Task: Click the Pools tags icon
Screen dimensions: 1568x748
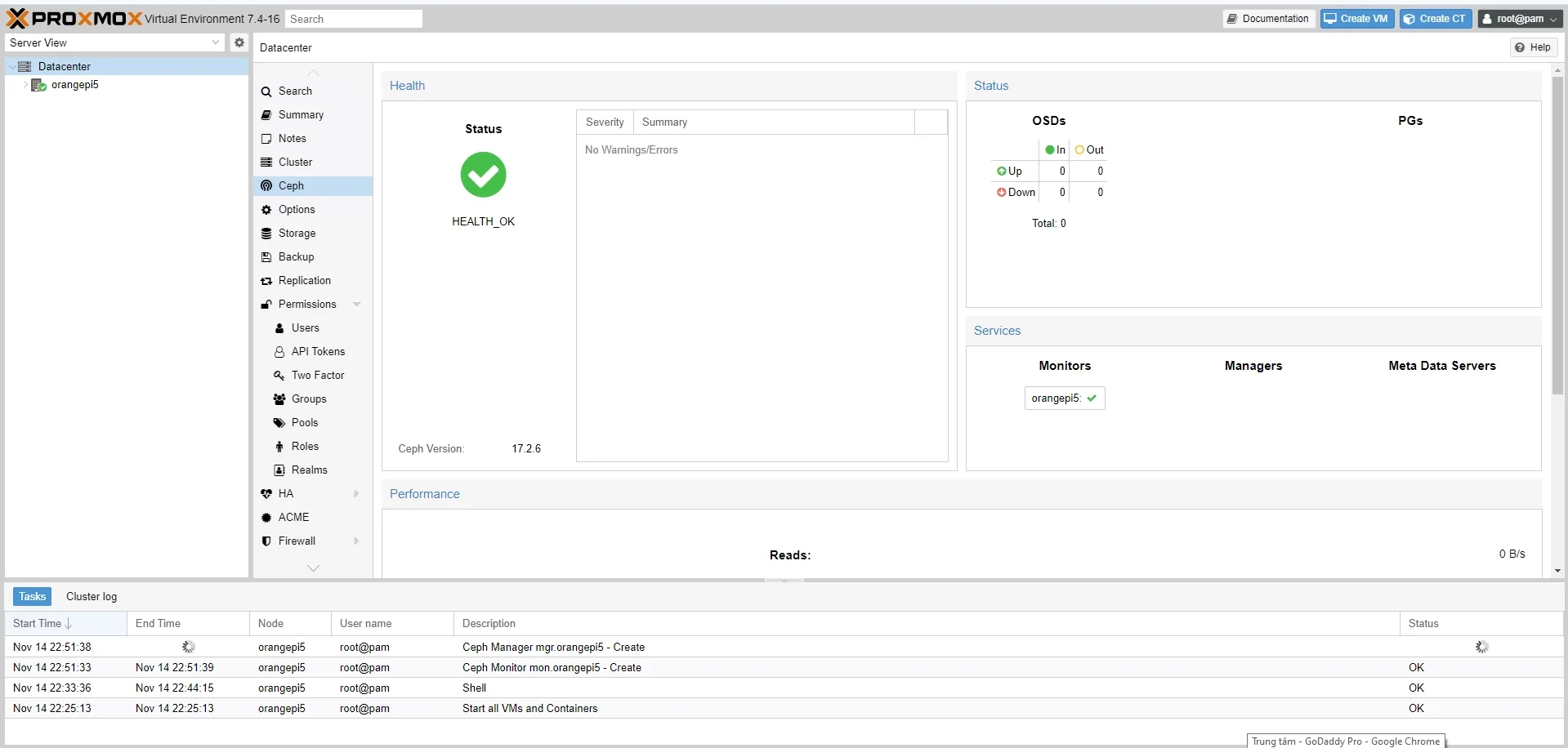Action: pyautogui.click(x=279, y=423)
